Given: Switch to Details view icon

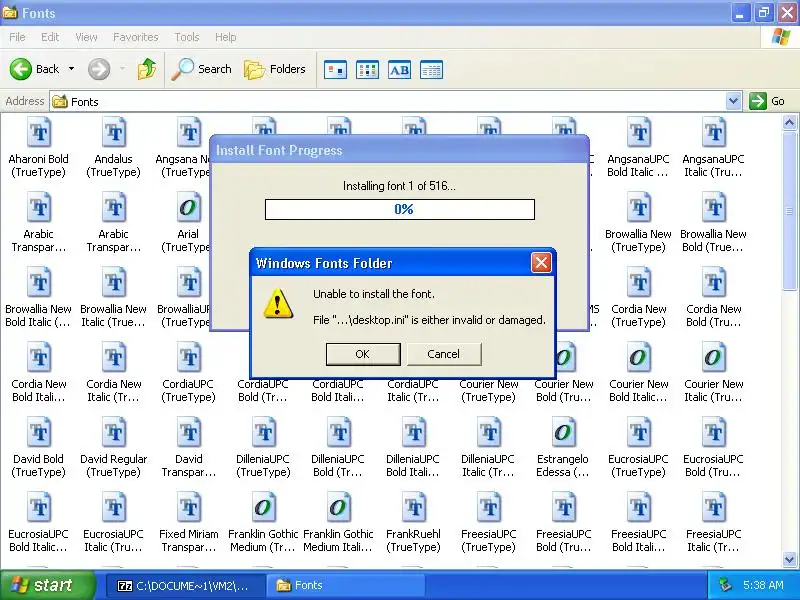Looking at the screenshot, I should click(x=431, y=70).
